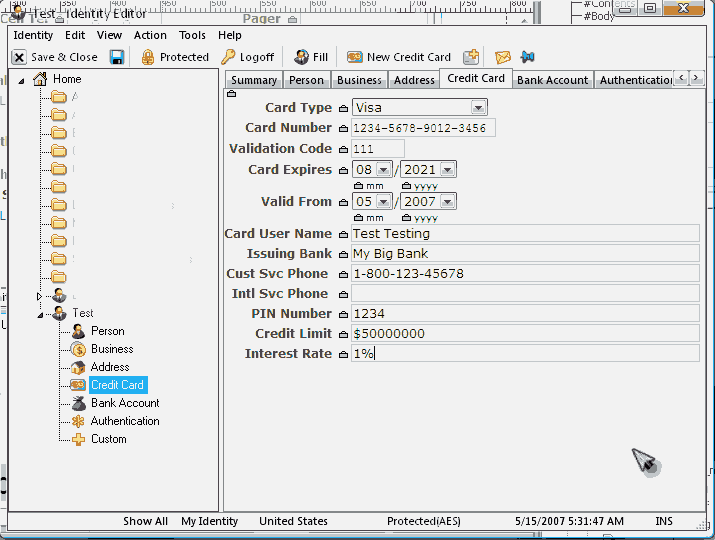Viewport: 715px width, 540px height.
Task: Expand the collapsed identity node above Test
Action: tap(39, 296)
